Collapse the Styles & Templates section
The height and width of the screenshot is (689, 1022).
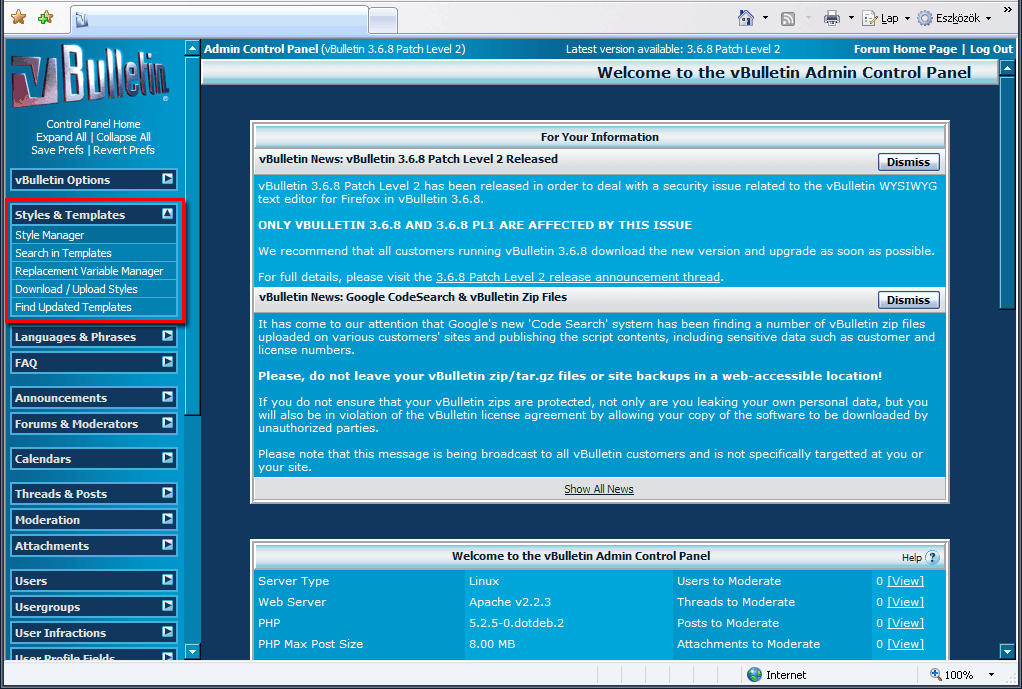point(167,214)
